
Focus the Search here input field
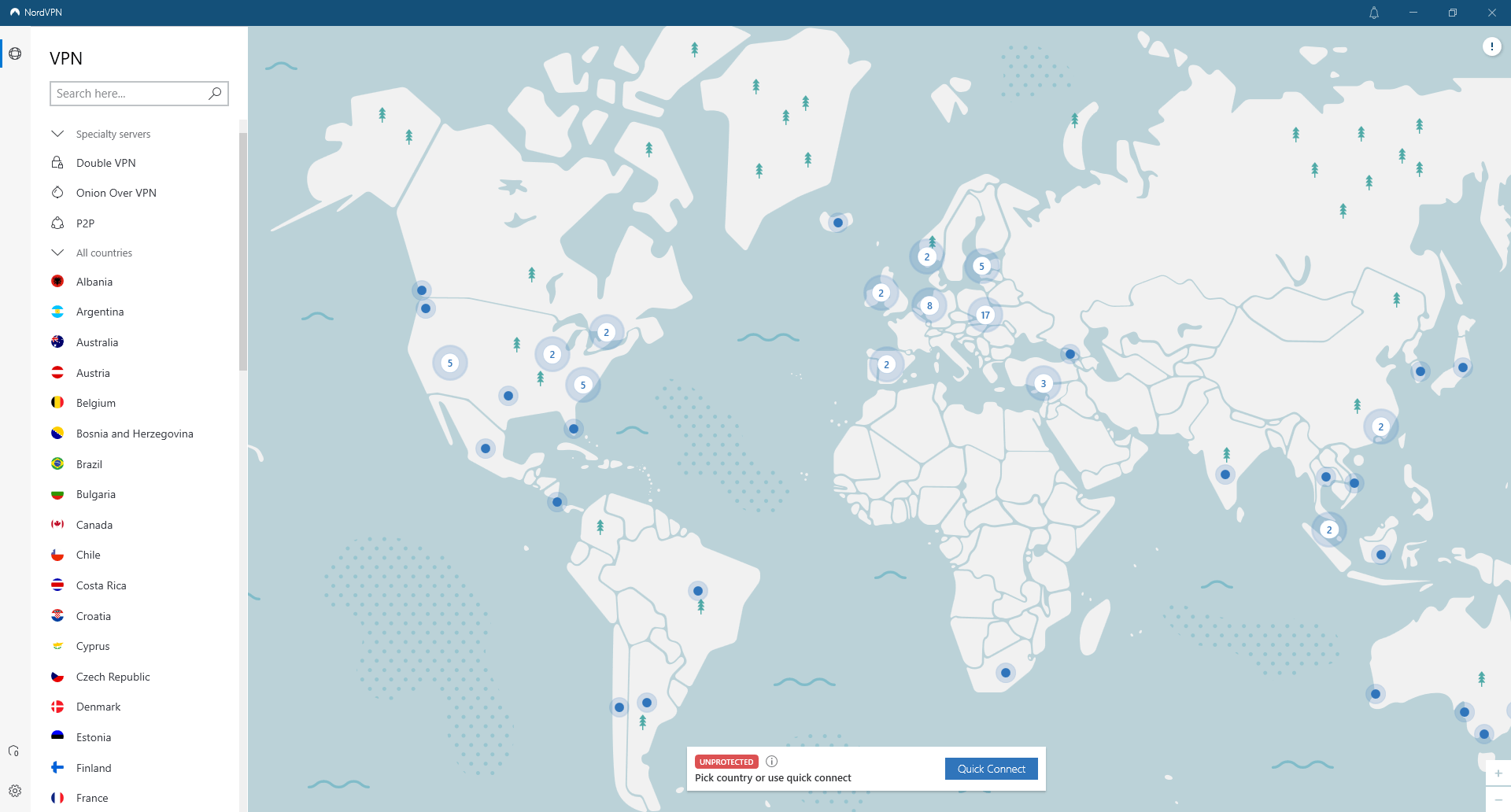point(139,94)
